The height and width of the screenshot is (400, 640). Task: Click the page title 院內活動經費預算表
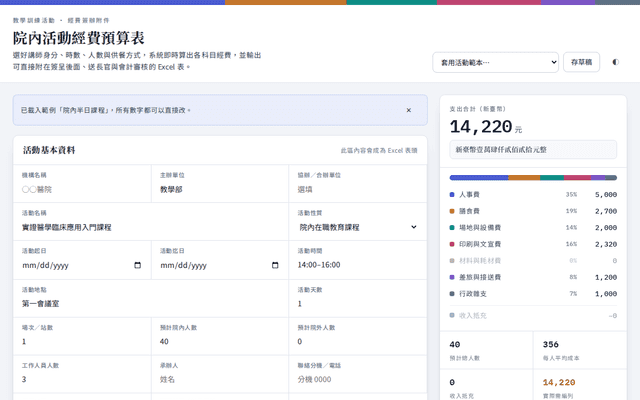(79, 38)
